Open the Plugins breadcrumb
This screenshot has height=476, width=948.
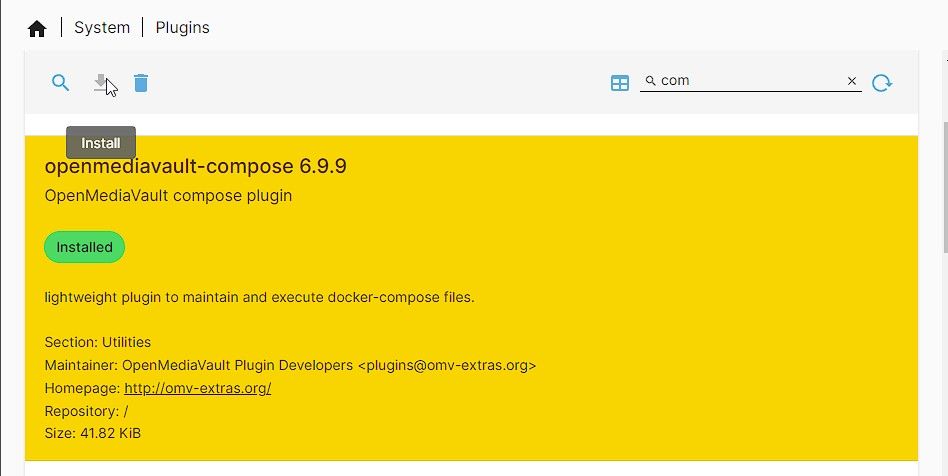(182, 28)
